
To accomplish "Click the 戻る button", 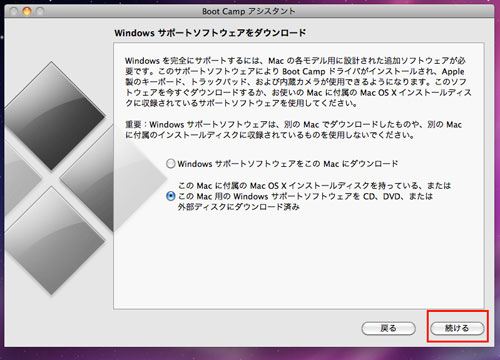I will click(388, 328).
